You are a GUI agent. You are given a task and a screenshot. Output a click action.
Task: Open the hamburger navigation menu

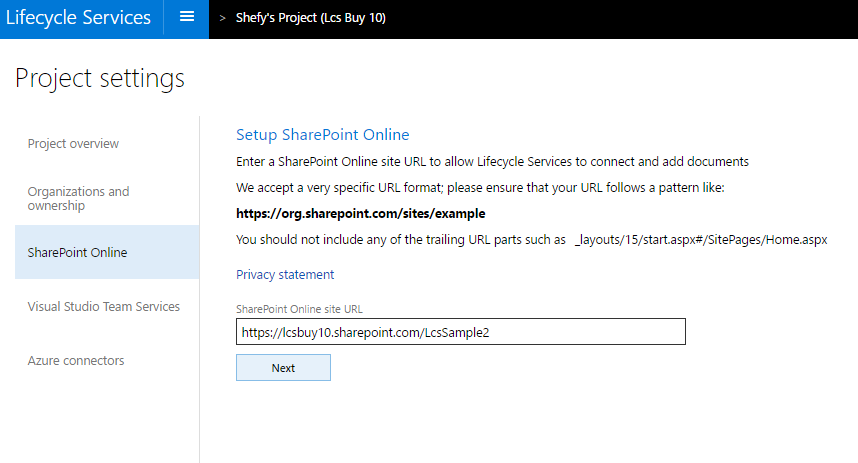coord(186,18)
